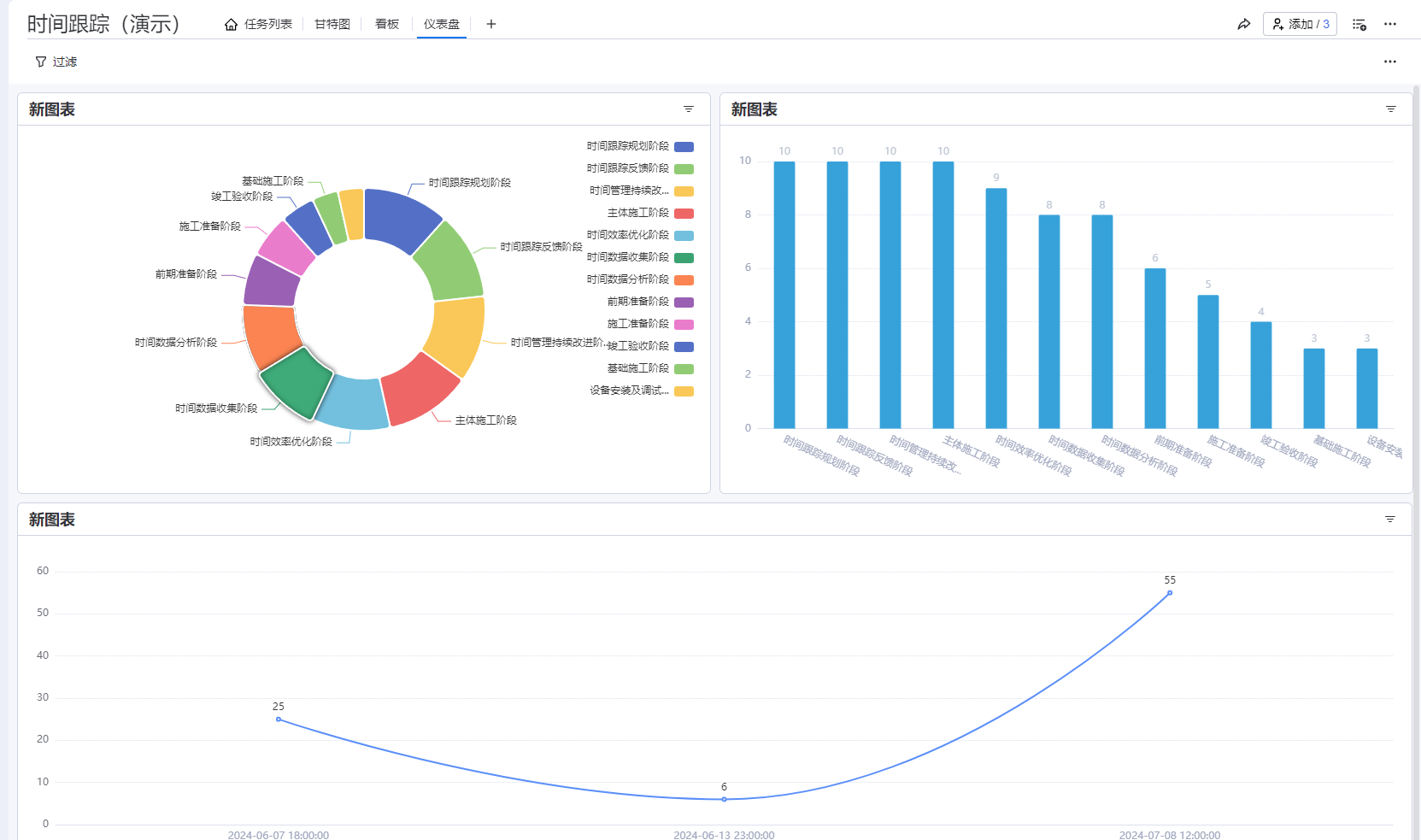Toggle 时间跟踪反馈阶段 legend swatch
This screenshot has width=1421, height=840.
coord(684,169)
